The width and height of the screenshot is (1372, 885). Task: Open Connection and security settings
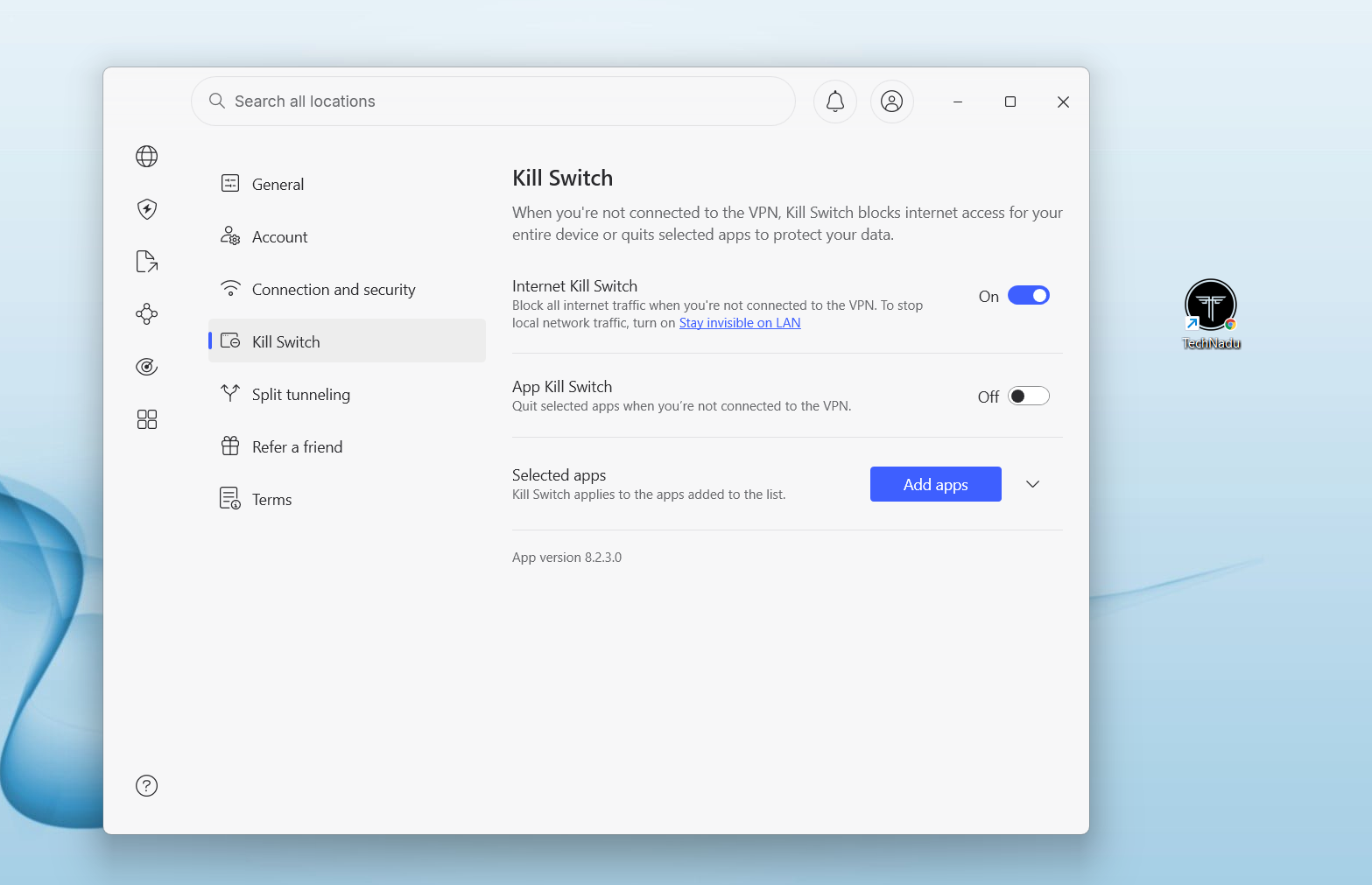[x=347, y=289]
